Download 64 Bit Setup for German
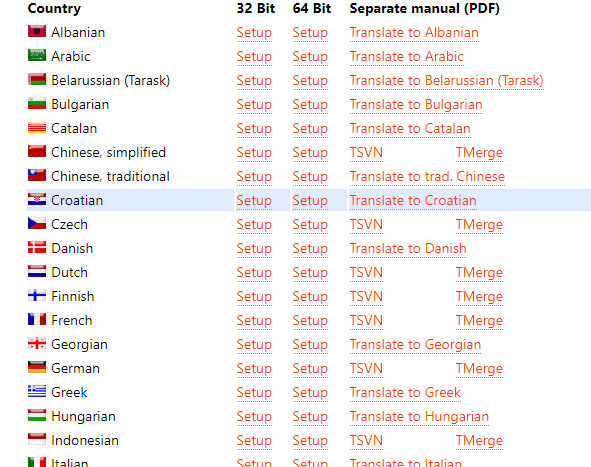 pyautogui.click(x=310, y=369)
